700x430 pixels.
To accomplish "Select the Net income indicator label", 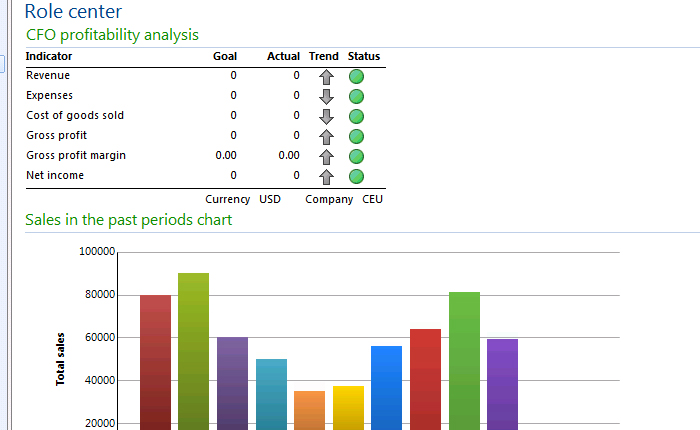I will pos(55,175).
